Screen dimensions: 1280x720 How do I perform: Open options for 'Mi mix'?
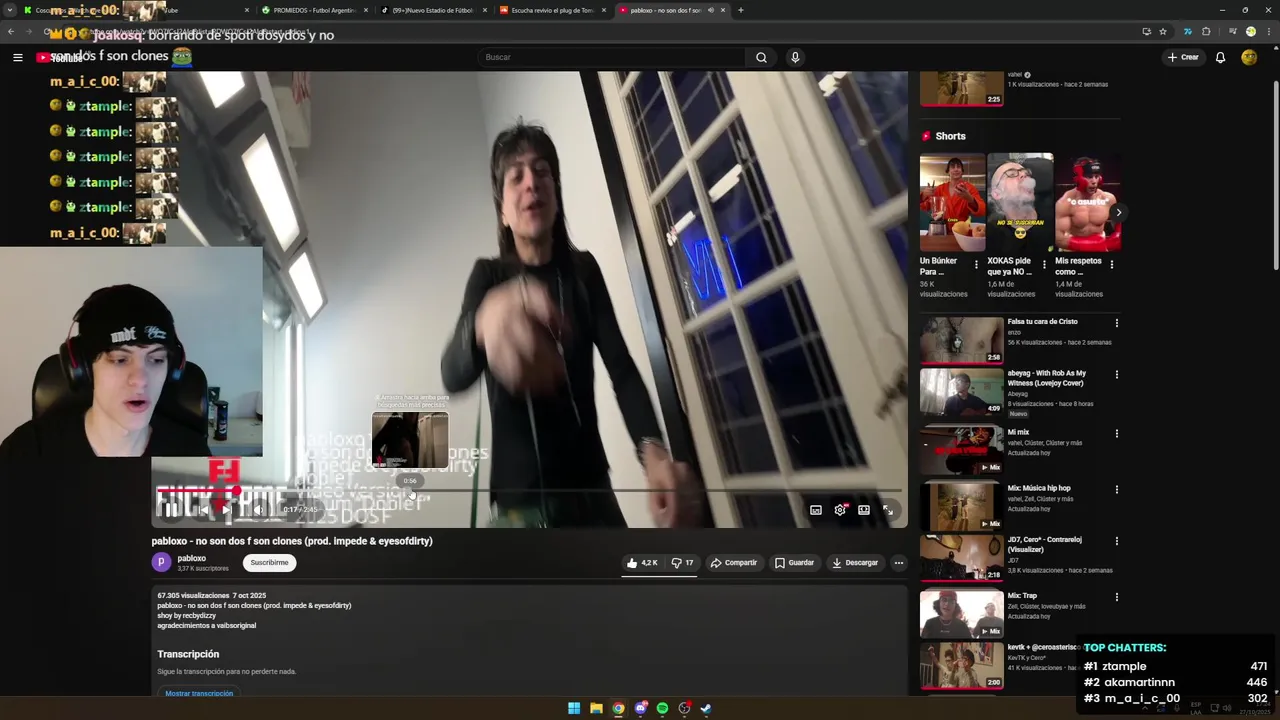pyautogui.click(x=1116, y=434)
